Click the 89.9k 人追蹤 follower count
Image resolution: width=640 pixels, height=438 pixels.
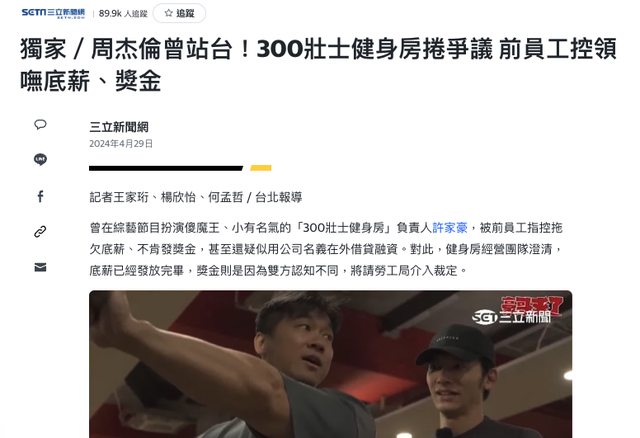[123, 13]
